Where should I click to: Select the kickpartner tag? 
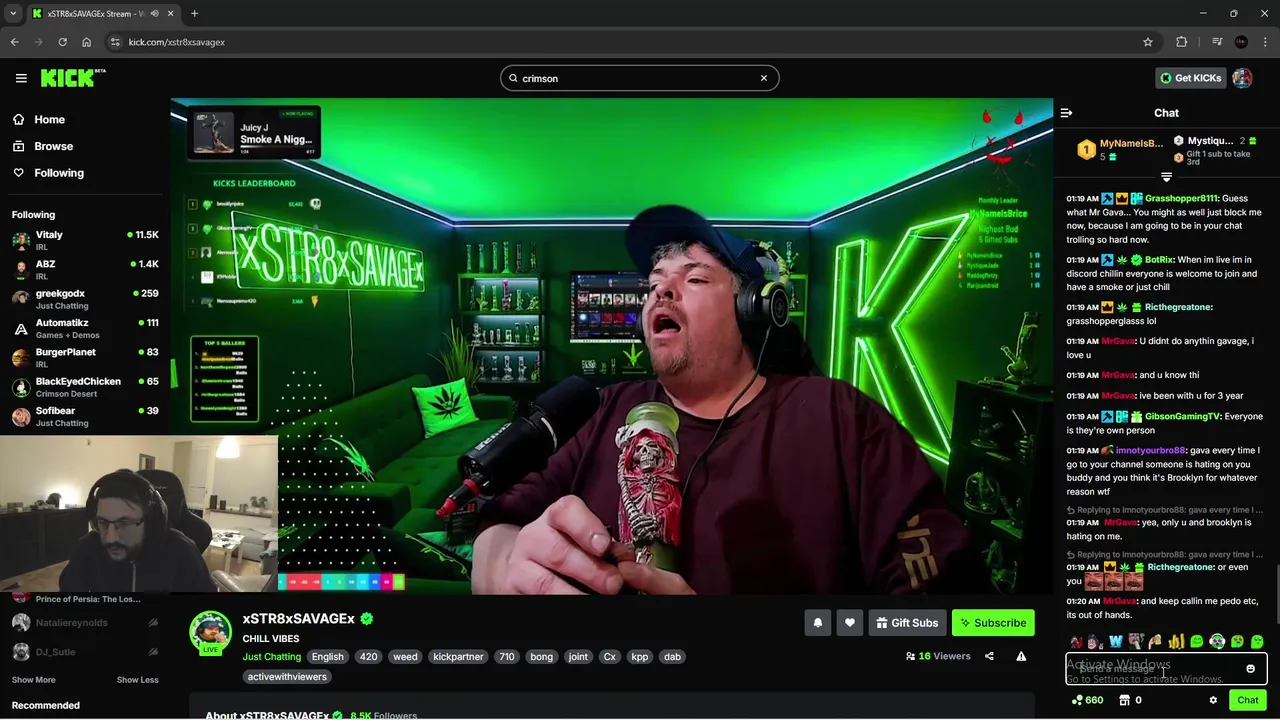[x=458, y=657]
